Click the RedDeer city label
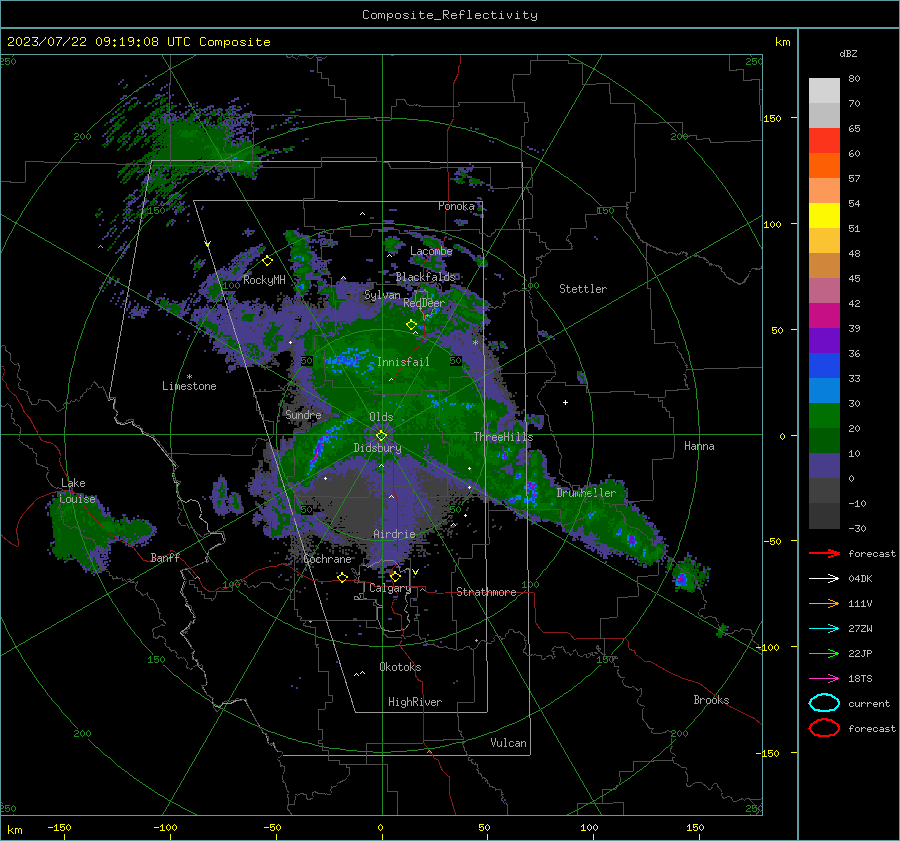 (x=424, y=303)
